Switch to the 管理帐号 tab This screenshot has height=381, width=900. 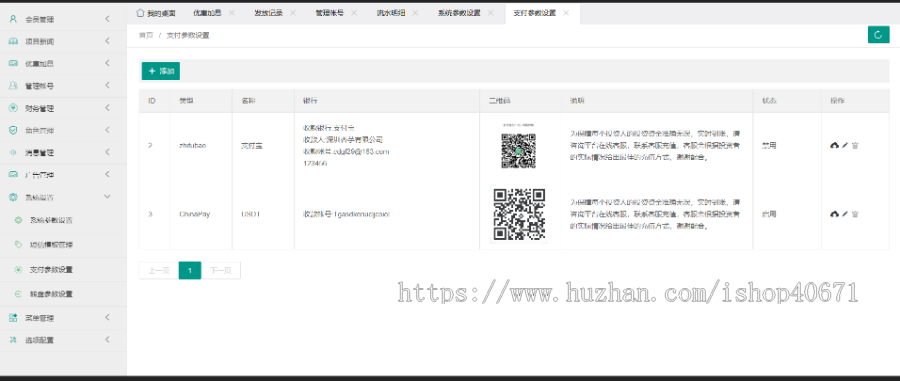(329, 13)
